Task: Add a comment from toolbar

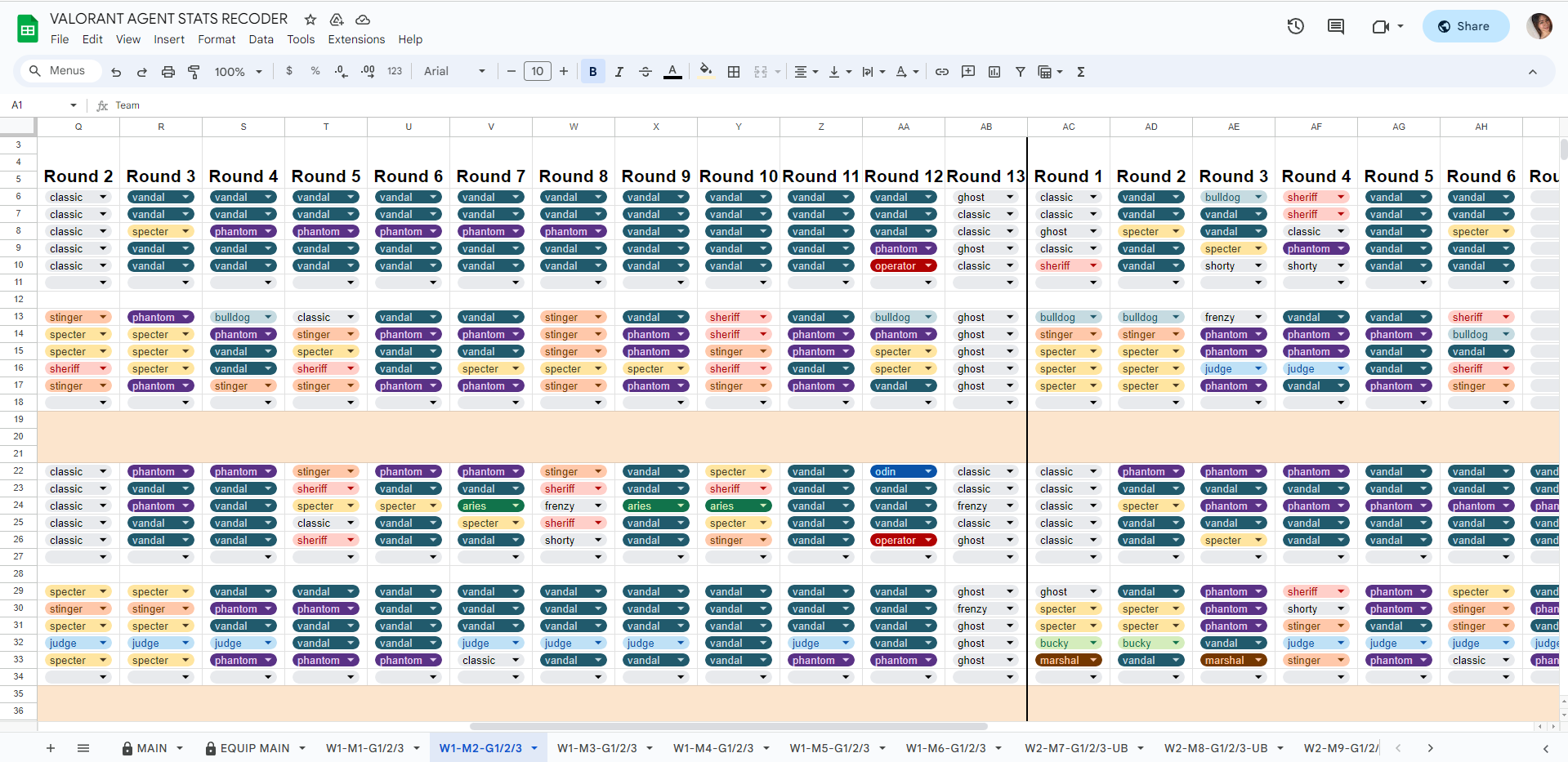Action: point(968,72)
